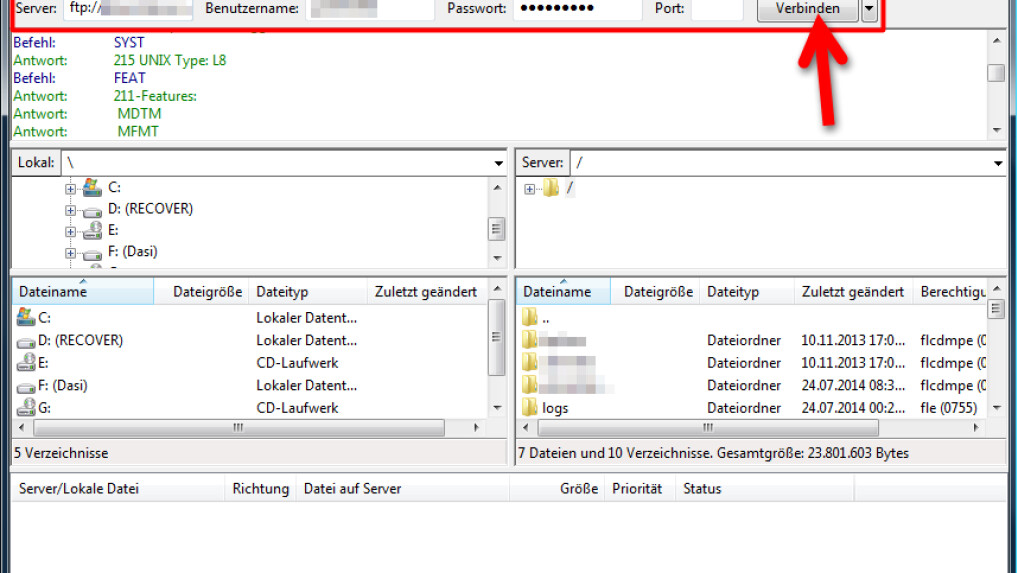Expand the F: (Dasi) tree node
The height and width of the screenshot is (573, 1018).
(x=70, y=253)
